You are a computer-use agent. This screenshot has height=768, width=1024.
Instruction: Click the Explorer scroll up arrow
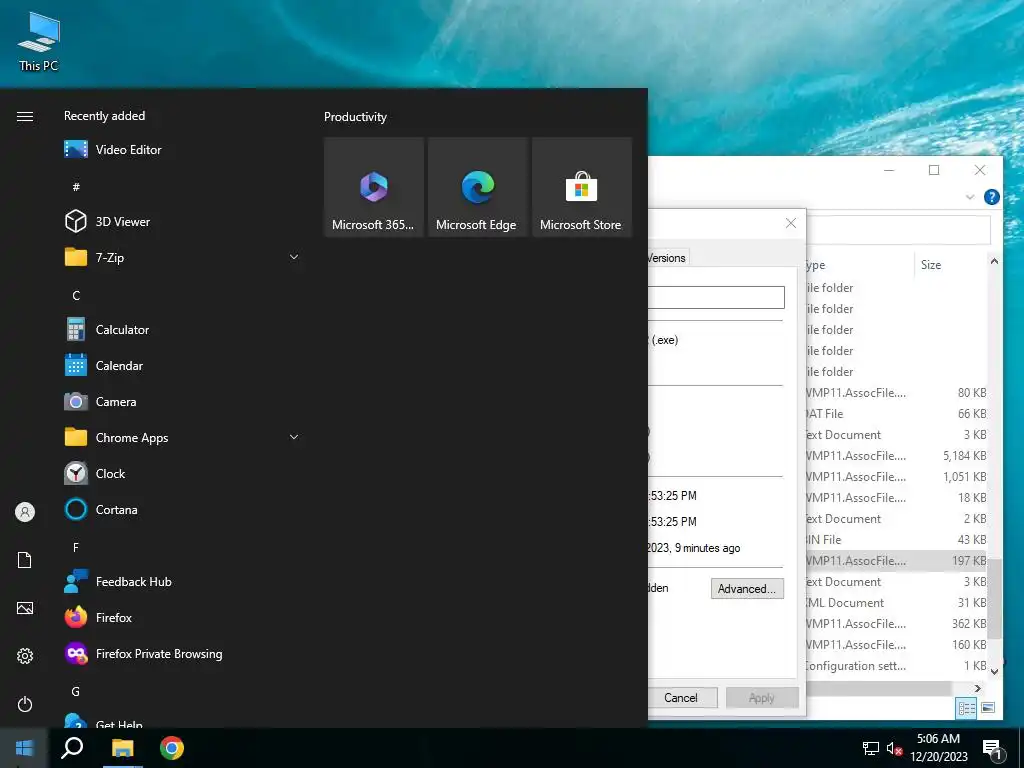click(994, 261)
